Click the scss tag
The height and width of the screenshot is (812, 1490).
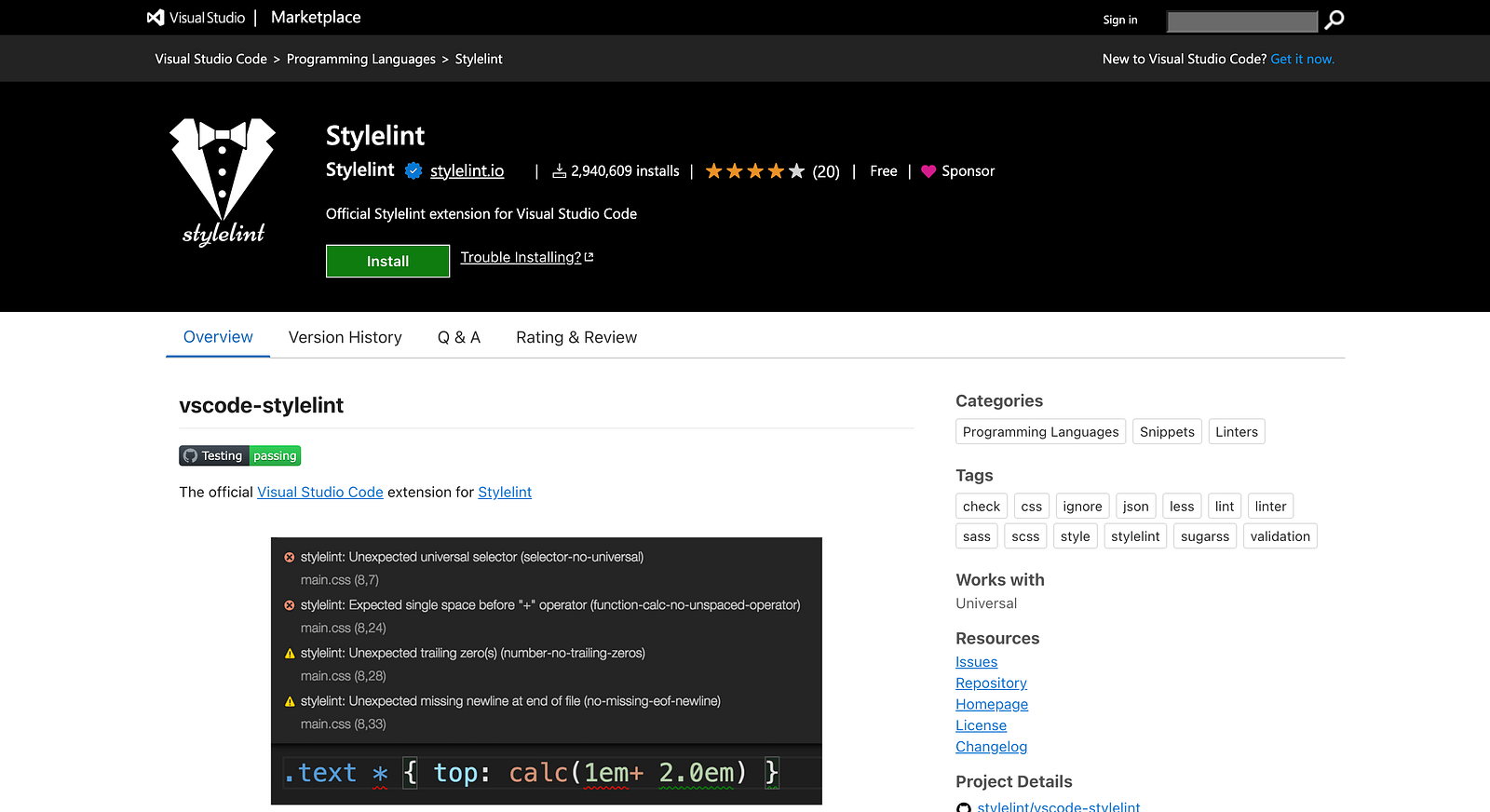(x=1025, y=536)
